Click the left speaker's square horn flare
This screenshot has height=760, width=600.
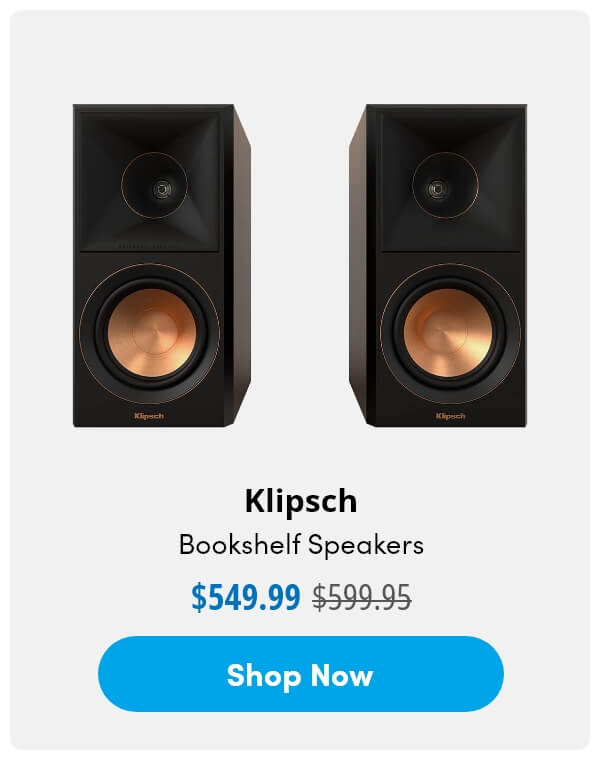[x=149, y=182]
